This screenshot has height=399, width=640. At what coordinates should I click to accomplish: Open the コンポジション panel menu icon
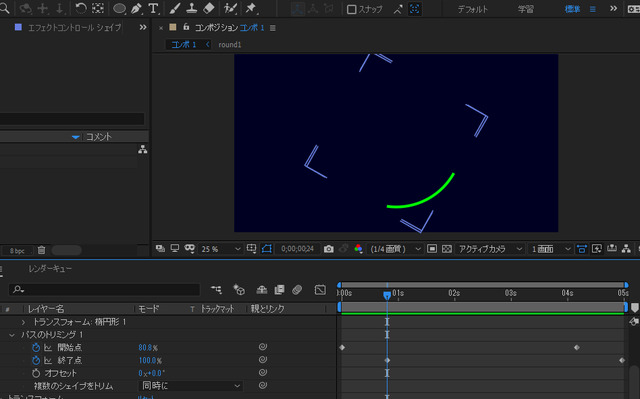click(x=273, y=28)
